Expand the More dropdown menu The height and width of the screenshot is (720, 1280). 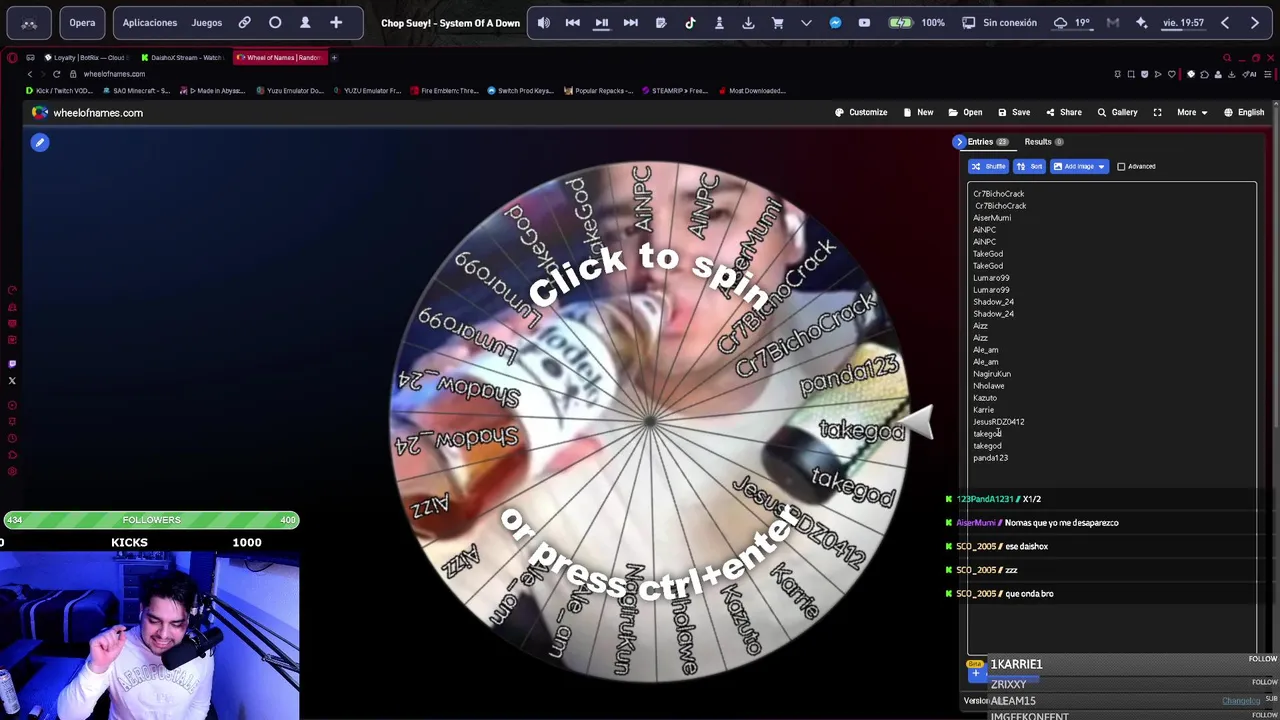tap(1191, 113)
